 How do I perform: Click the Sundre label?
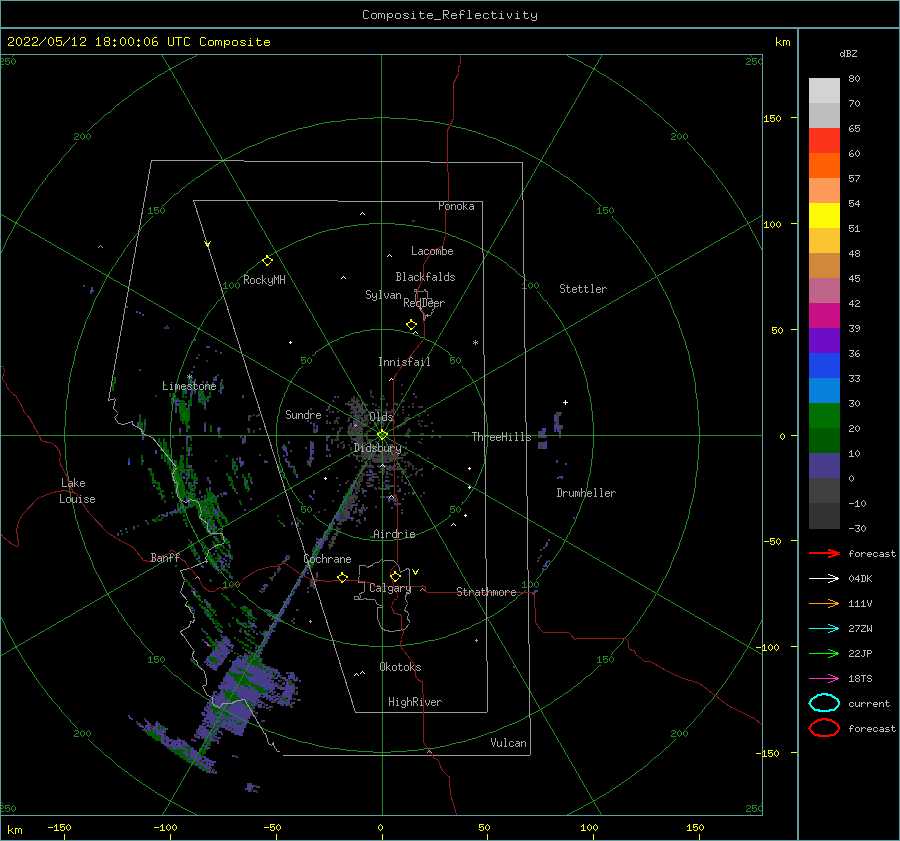[303, 414]
